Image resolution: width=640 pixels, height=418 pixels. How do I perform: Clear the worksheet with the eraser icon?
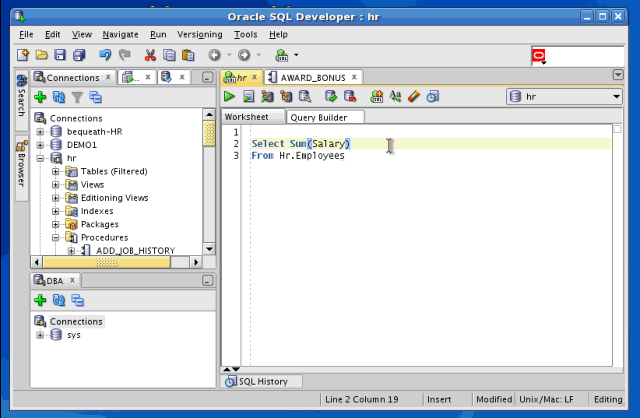414,97
